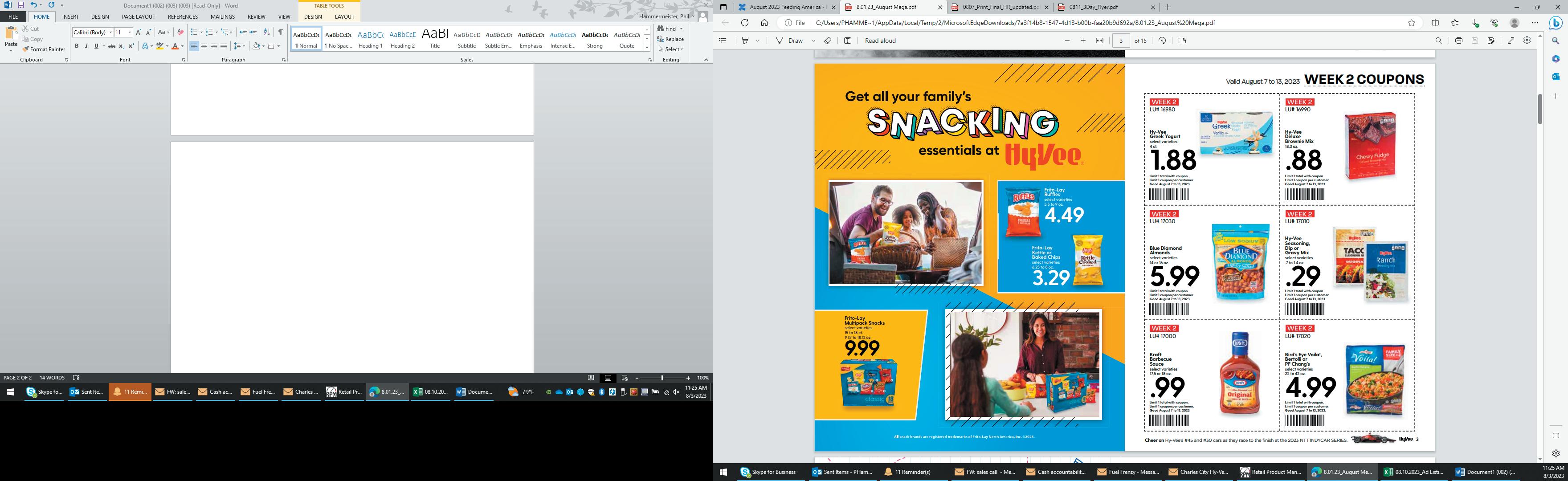1568x481 pixels.
Task: Click the Format Painter icon
Action: (26, 49)
